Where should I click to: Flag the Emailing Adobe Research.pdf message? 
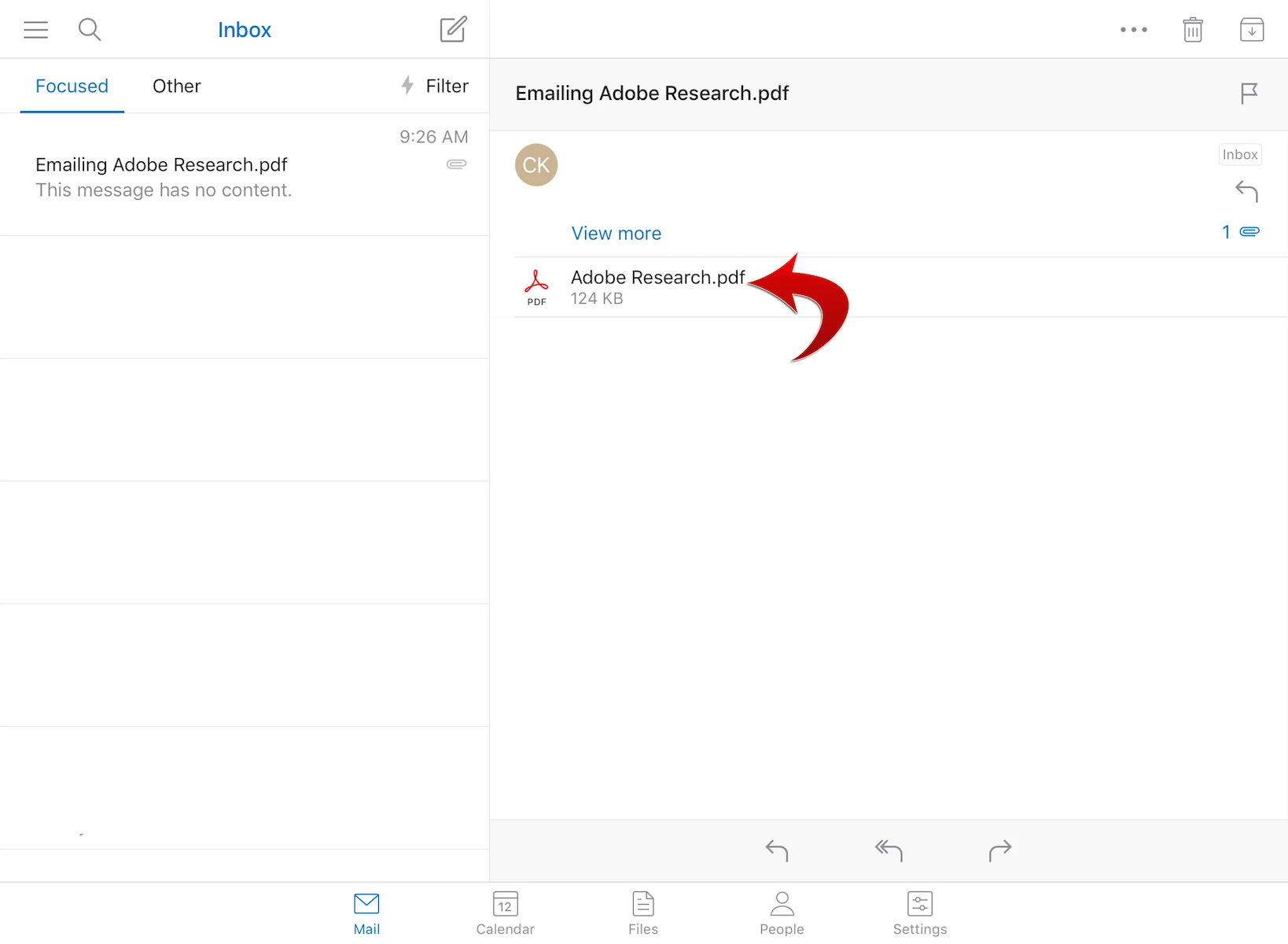point(1249,94)
